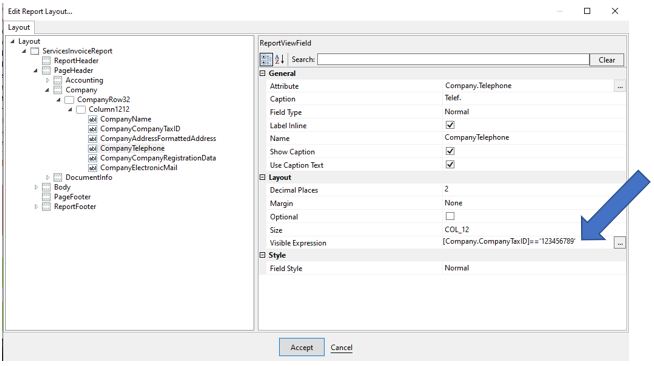
Task: Click the Accounting node icon
Action: point(58,80)
